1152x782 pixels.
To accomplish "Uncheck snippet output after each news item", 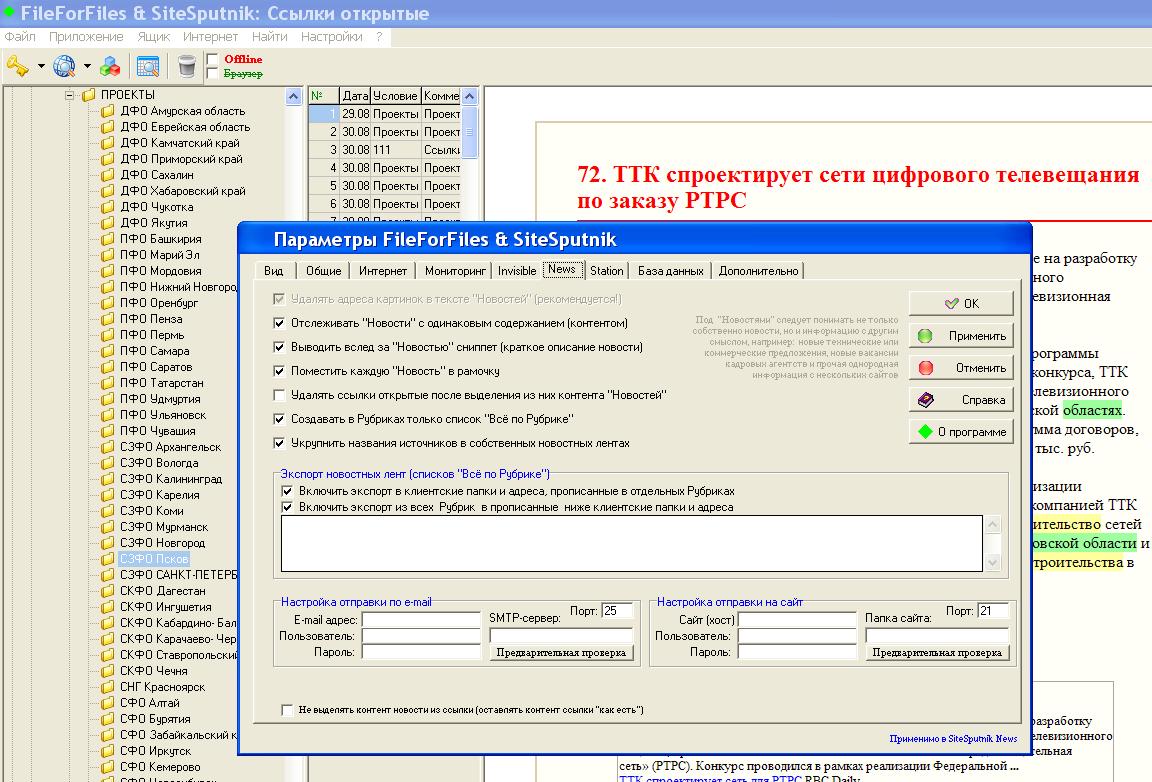I will click(279, 347).
